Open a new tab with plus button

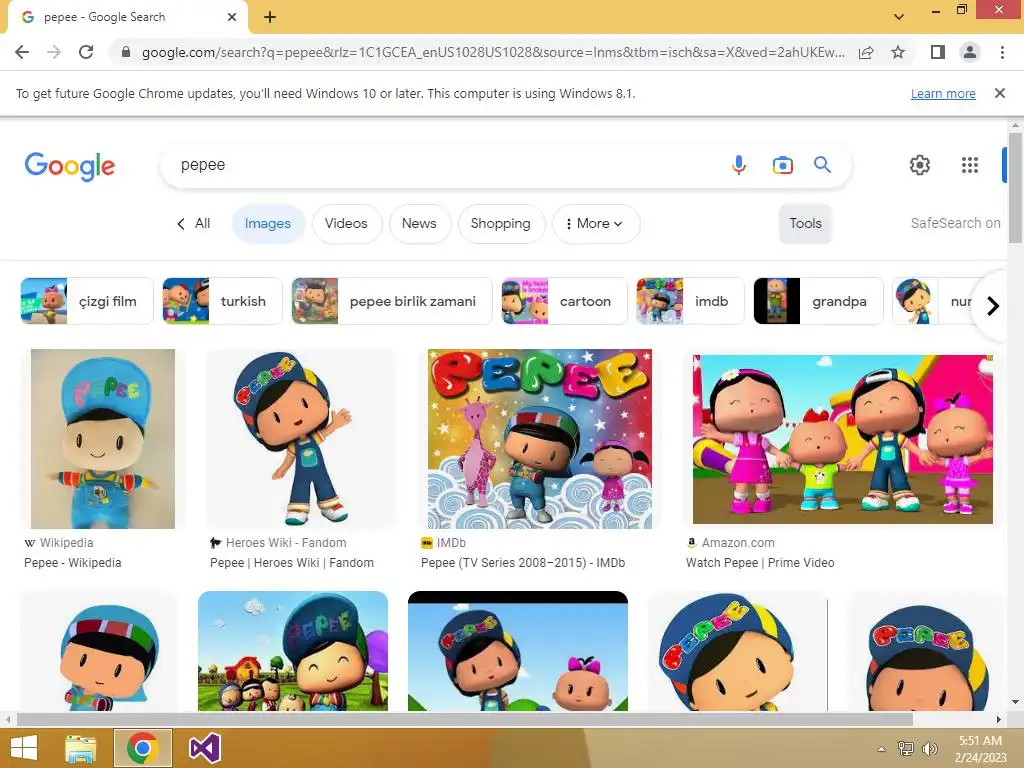click(270, 17)
